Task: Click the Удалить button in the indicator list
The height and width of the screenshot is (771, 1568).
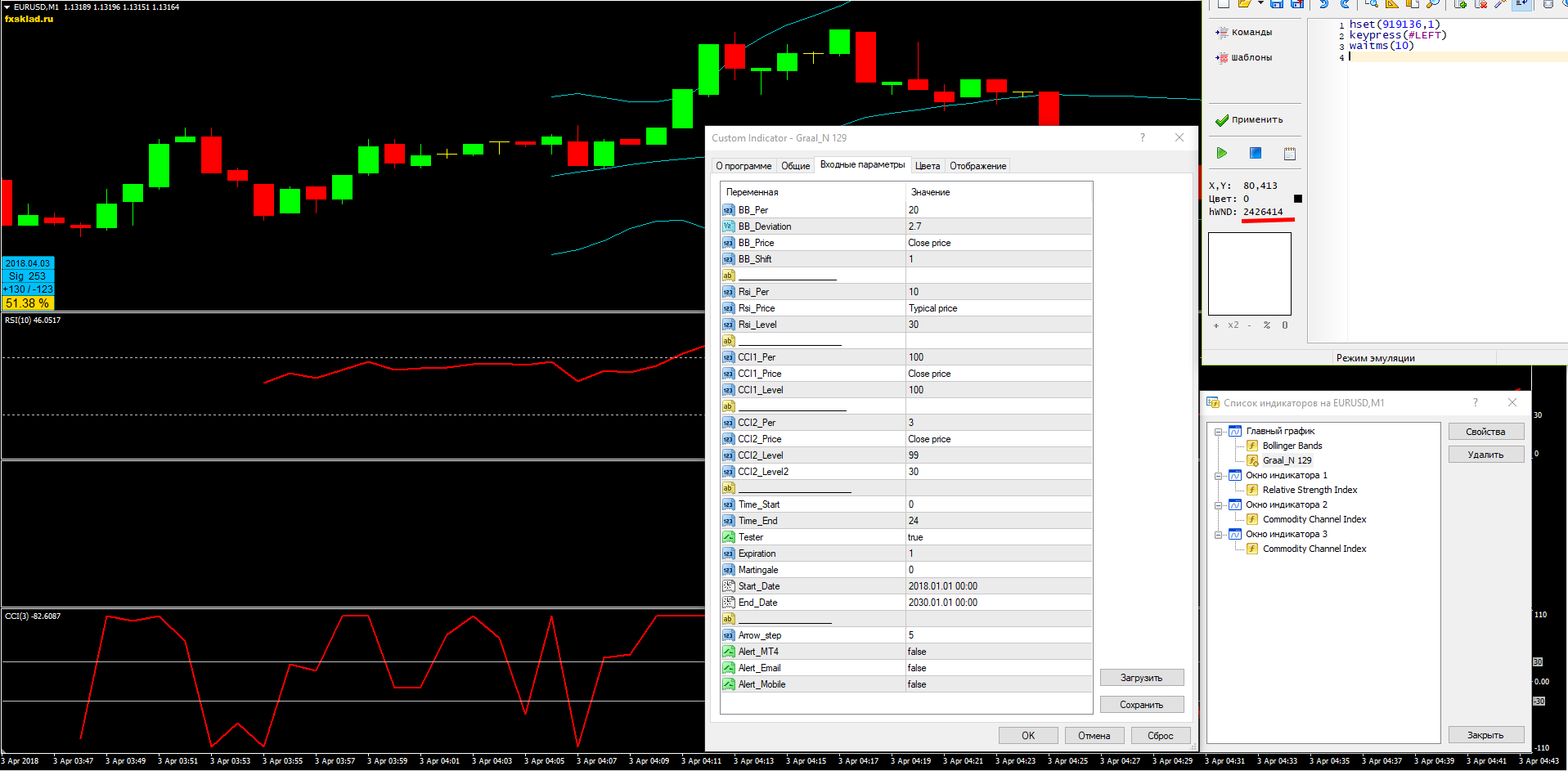Action: (x=1485, y=455)
